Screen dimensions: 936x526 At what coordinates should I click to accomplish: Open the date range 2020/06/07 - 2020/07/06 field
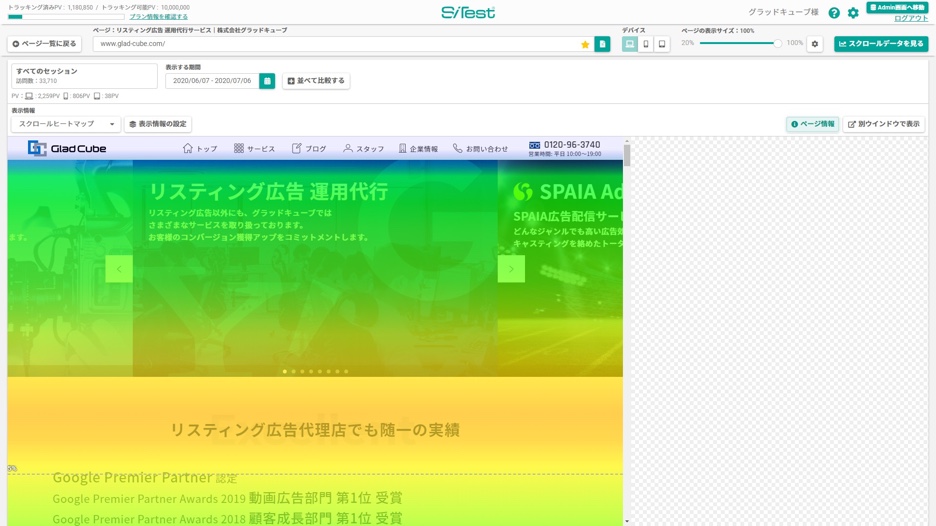(212, 81)
